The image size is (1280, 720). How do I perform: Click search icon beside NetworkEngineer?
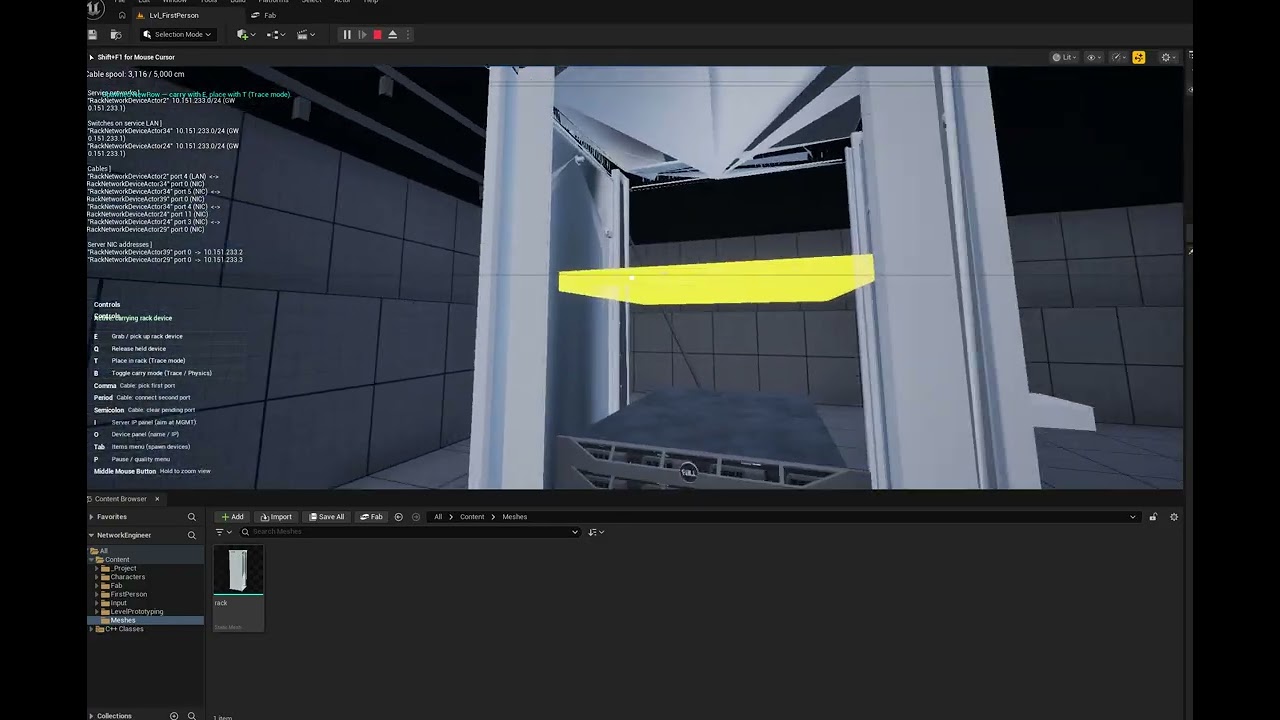coord(192,535)
